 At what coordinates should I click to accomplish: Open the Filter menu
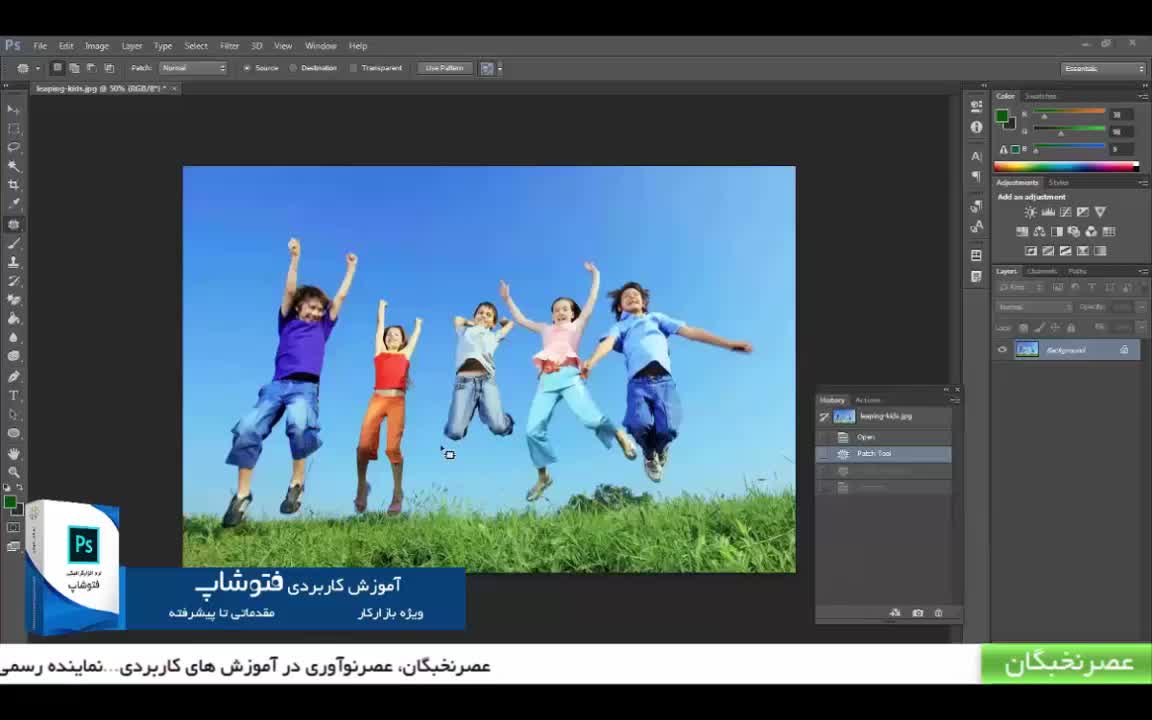pos(229,46)
